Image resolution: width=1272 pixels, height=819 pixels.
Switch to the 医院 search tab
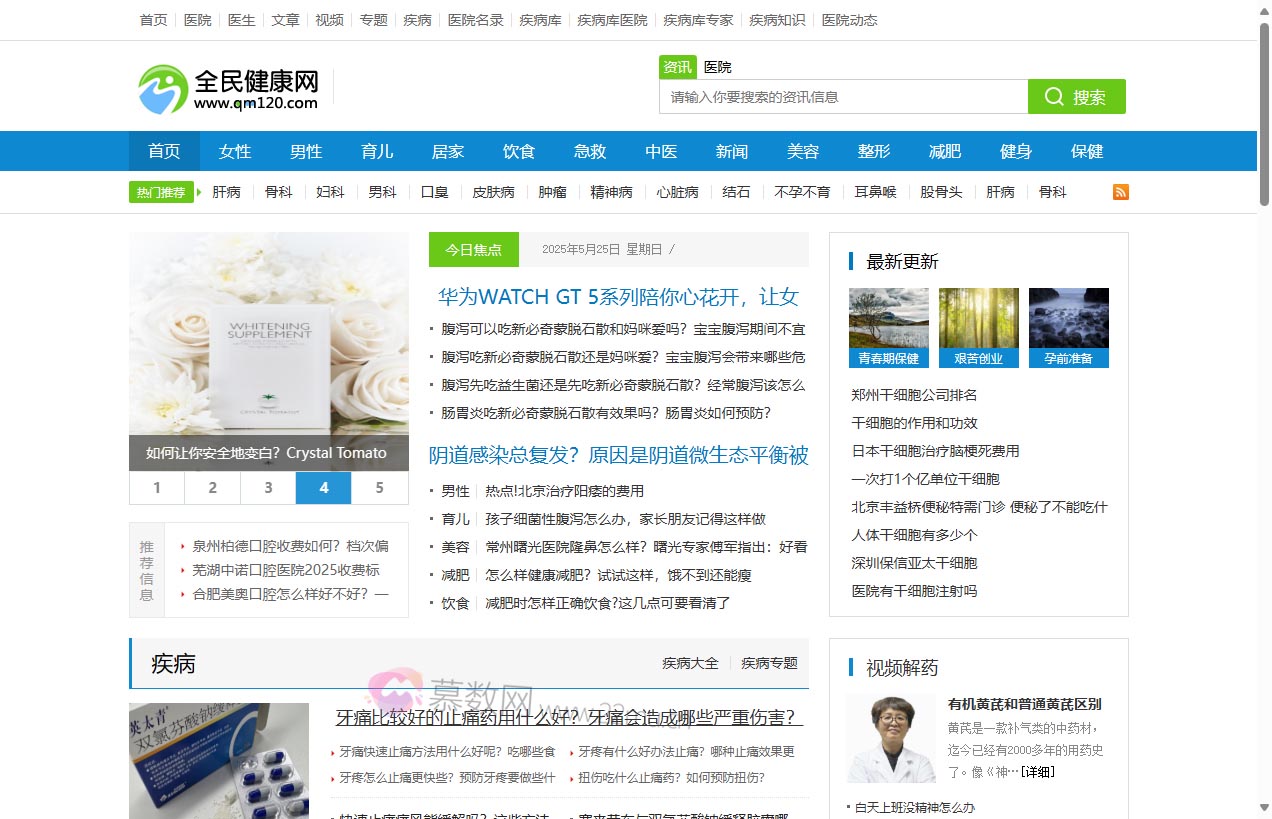[717, 66]
